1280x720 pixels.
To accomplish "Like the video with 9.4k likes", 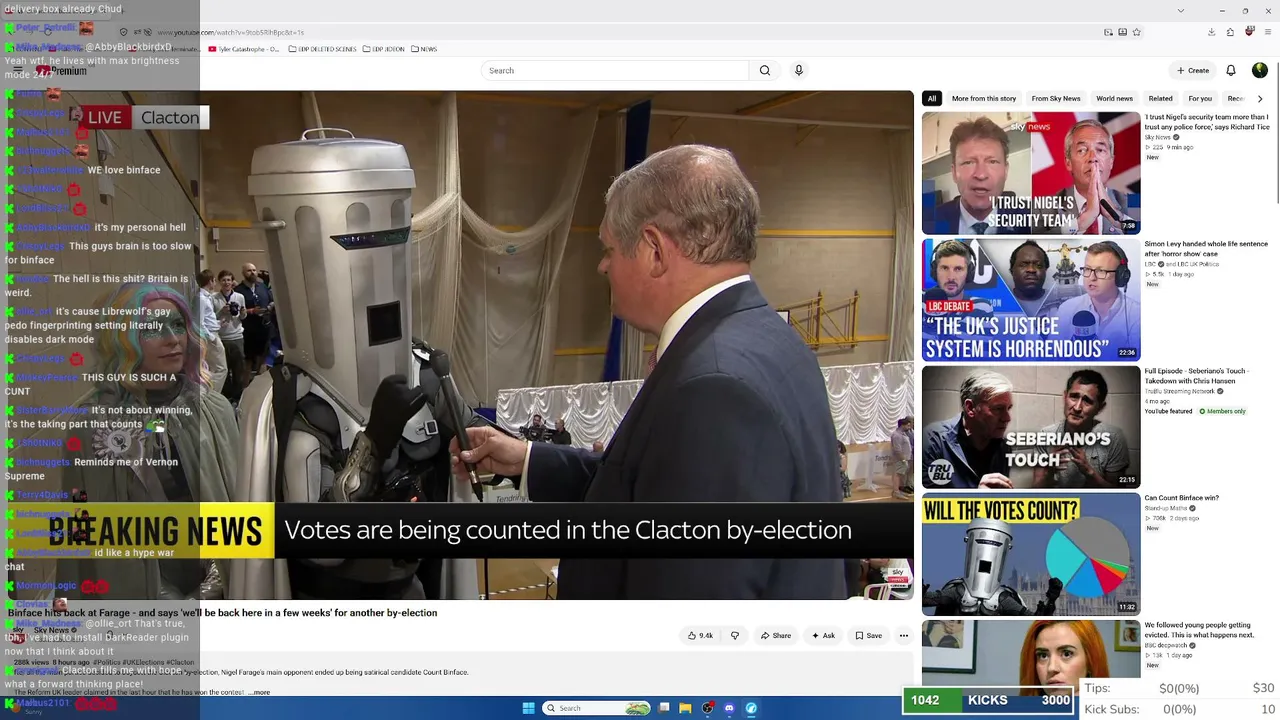I will [700, 635].
